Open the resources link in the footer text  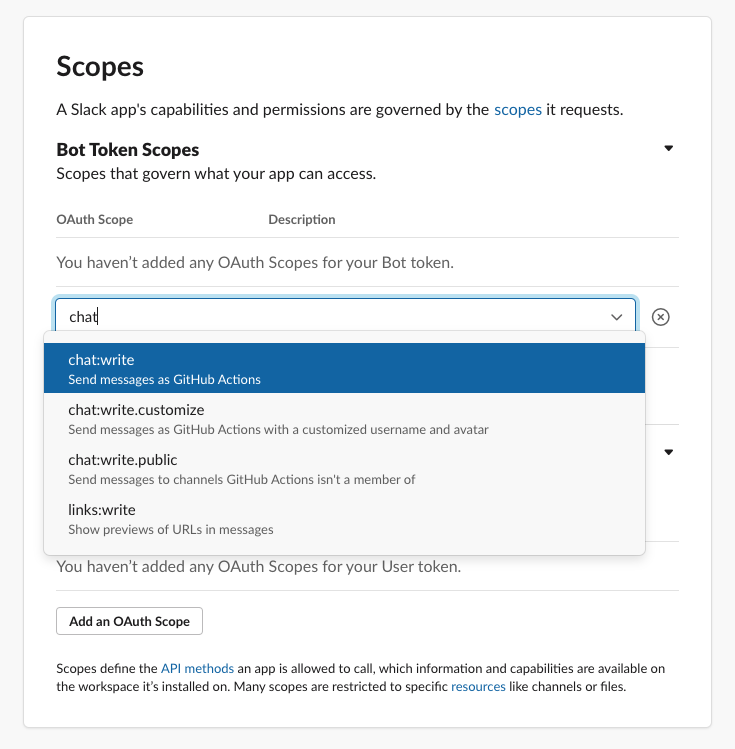point(478,687)
